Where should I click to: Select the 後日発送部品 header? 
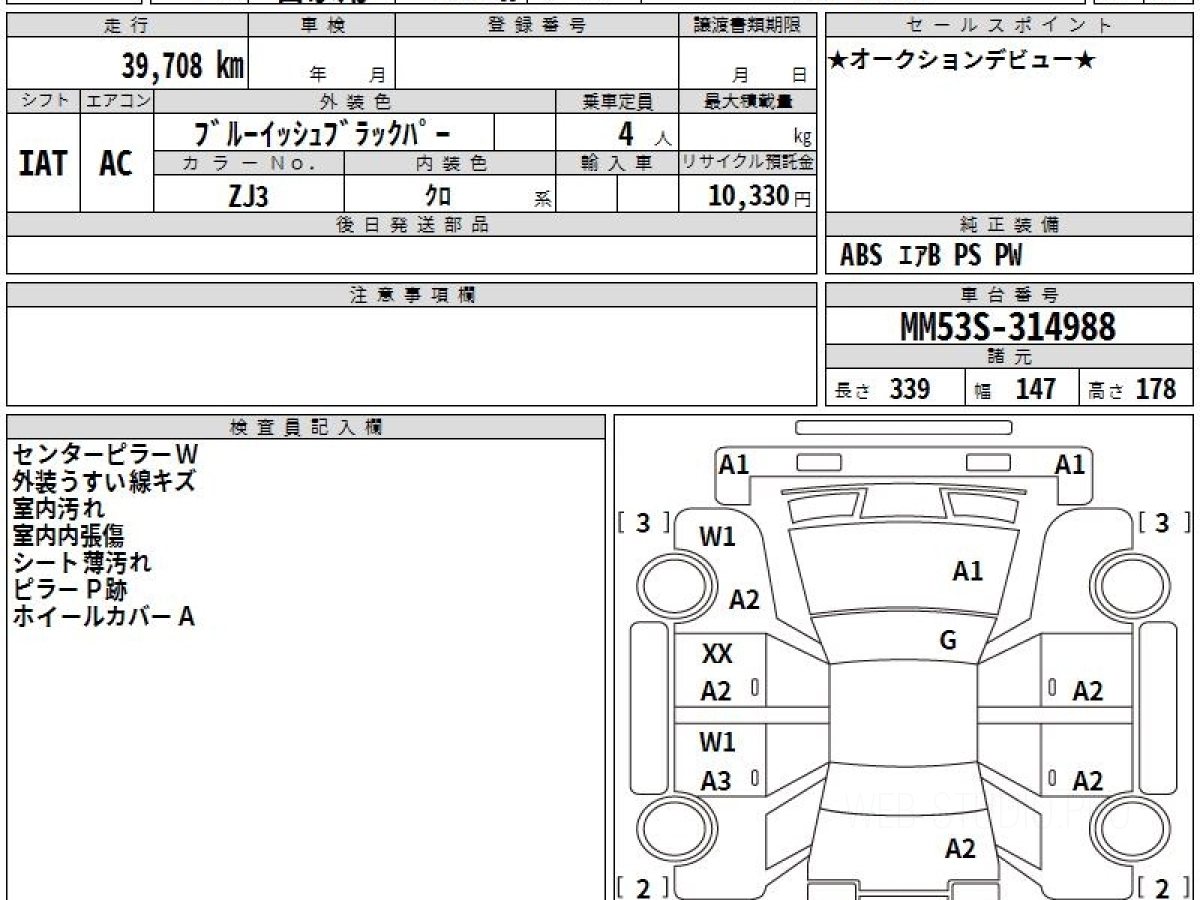[412, 225]
